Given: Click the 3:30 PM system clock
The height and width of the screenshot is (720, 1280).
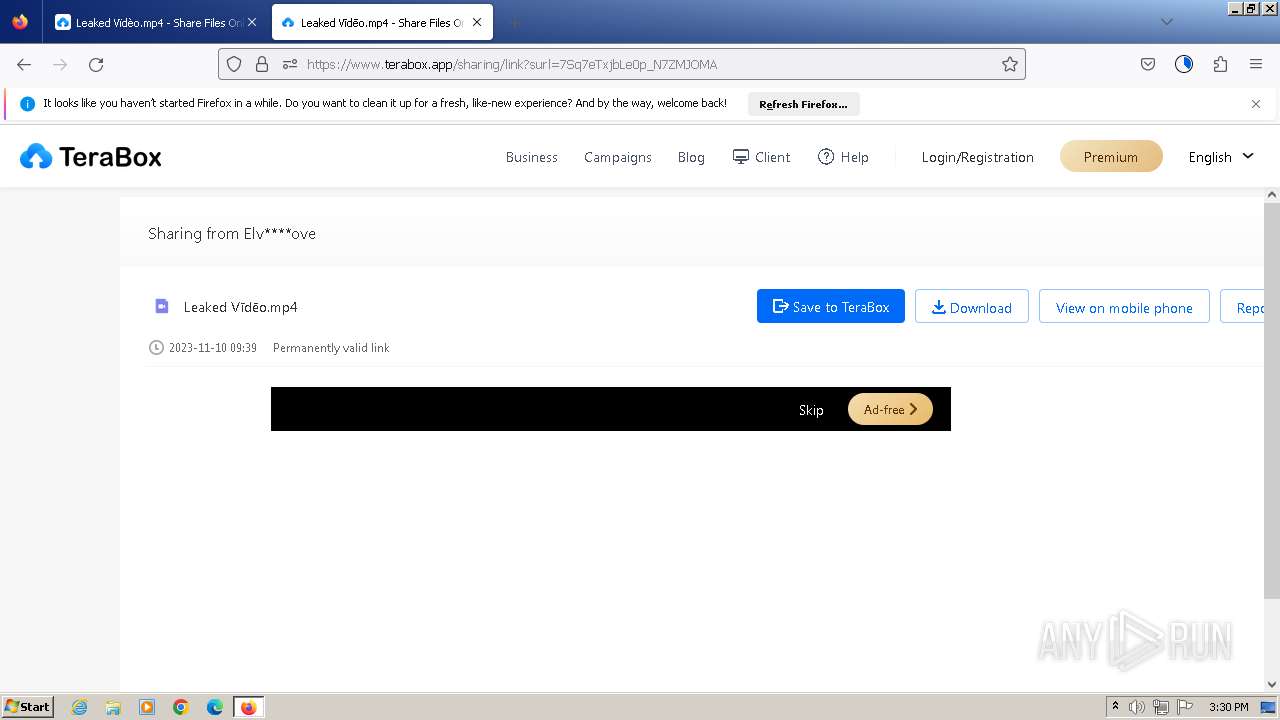Looking at the screenshot, I should (1228, 707).
